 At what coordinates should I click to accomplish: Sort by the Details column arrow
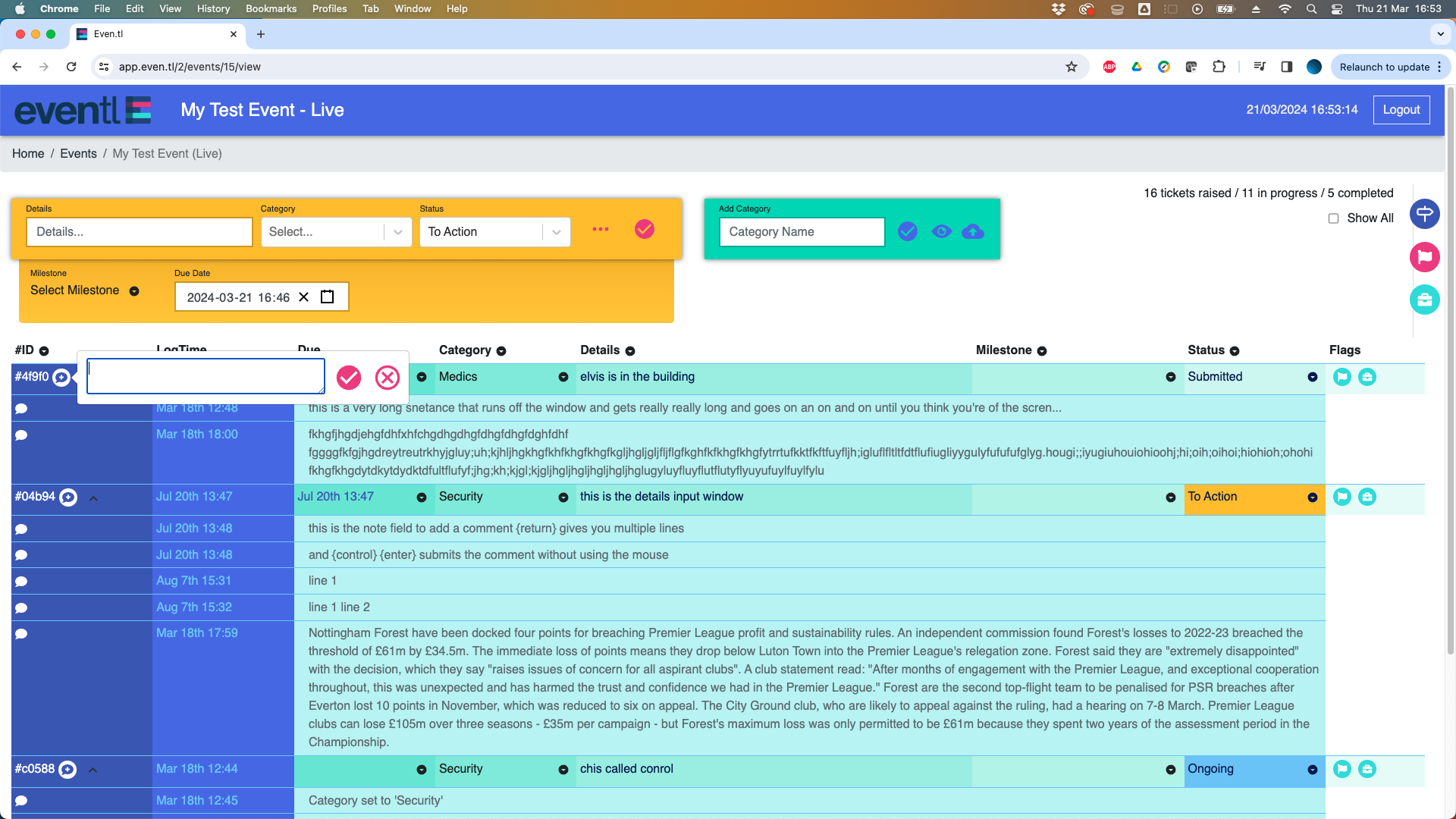click(630, 351)
